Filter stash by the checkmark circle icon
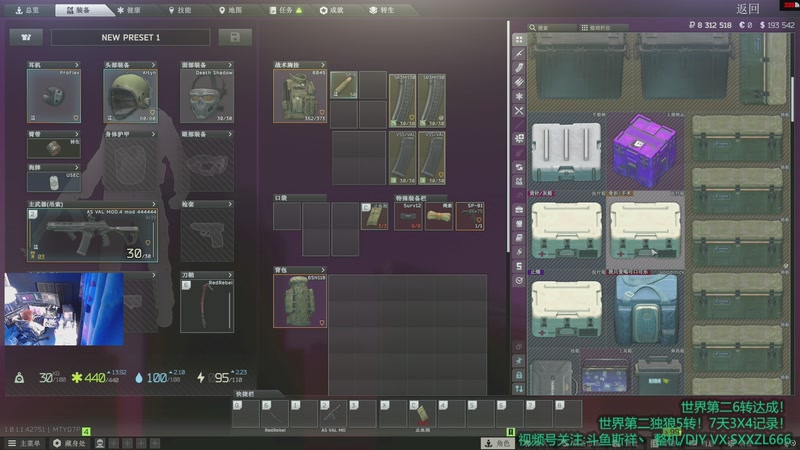This screenshot has width=800, height=450. click(519, 280)
